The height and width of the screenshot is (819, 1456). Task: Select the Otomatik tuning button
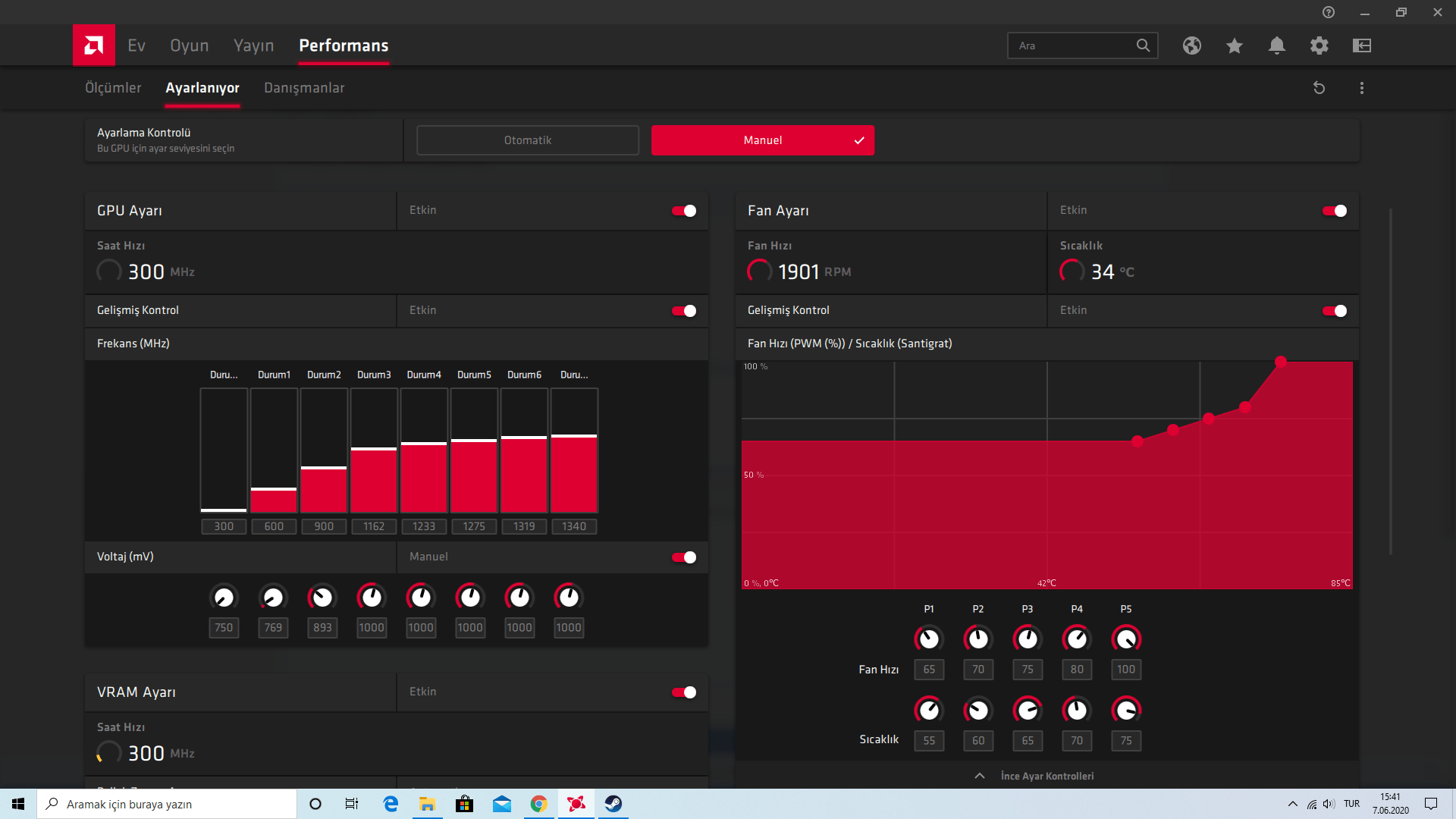click(x=527, y=140)
